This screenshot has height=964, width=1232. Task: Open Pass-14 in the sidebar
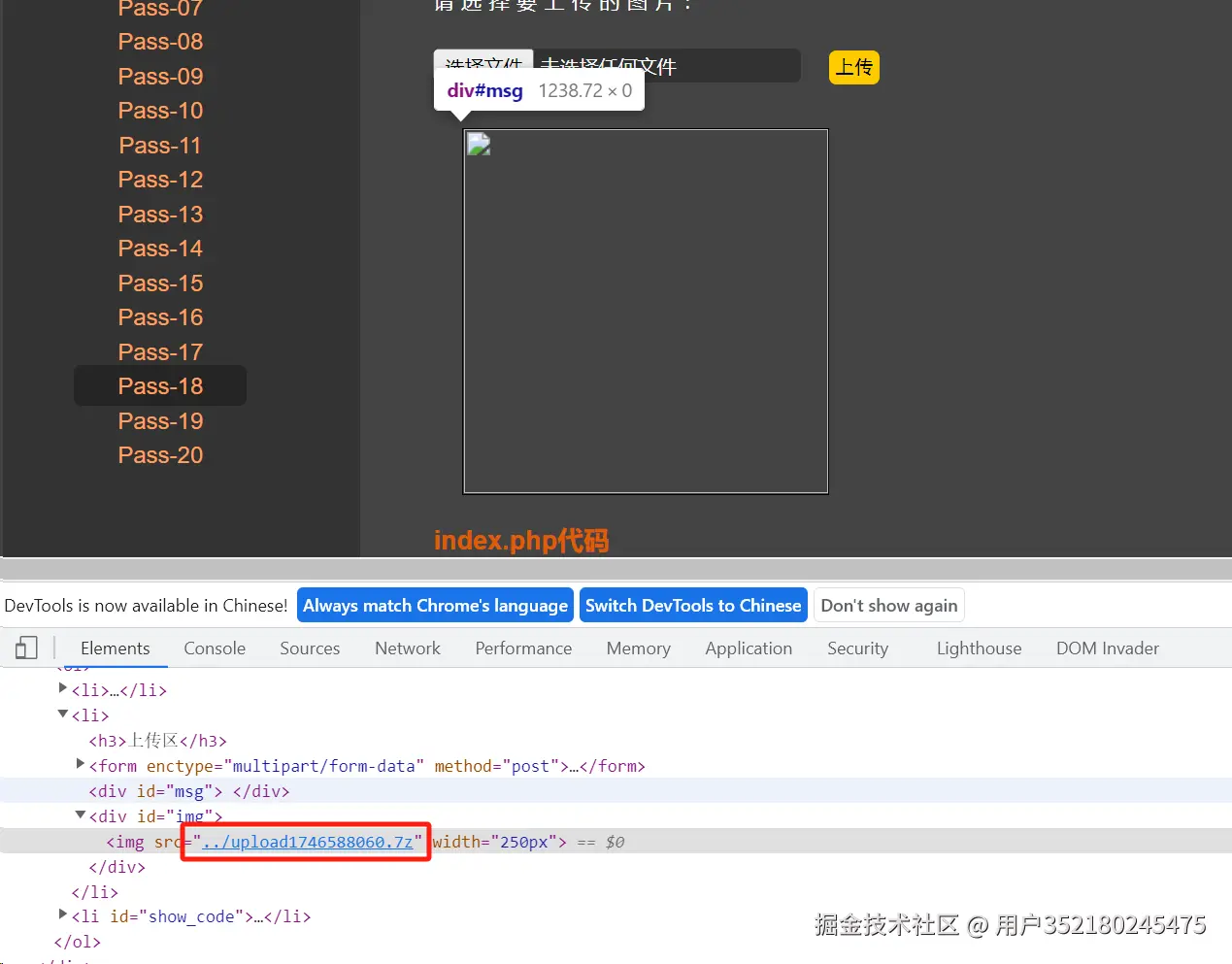click(160, 249)
